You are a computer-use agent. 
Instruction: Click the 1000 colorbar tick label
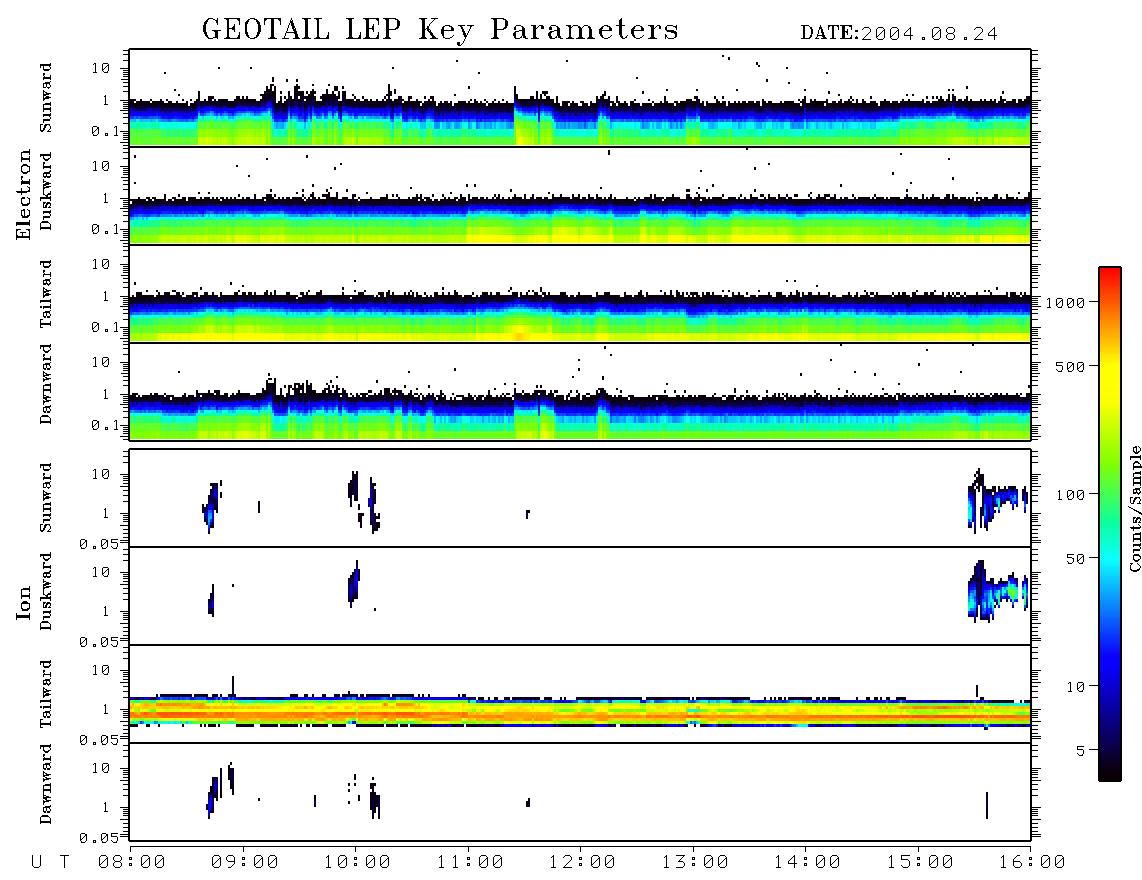point(1065,302)
